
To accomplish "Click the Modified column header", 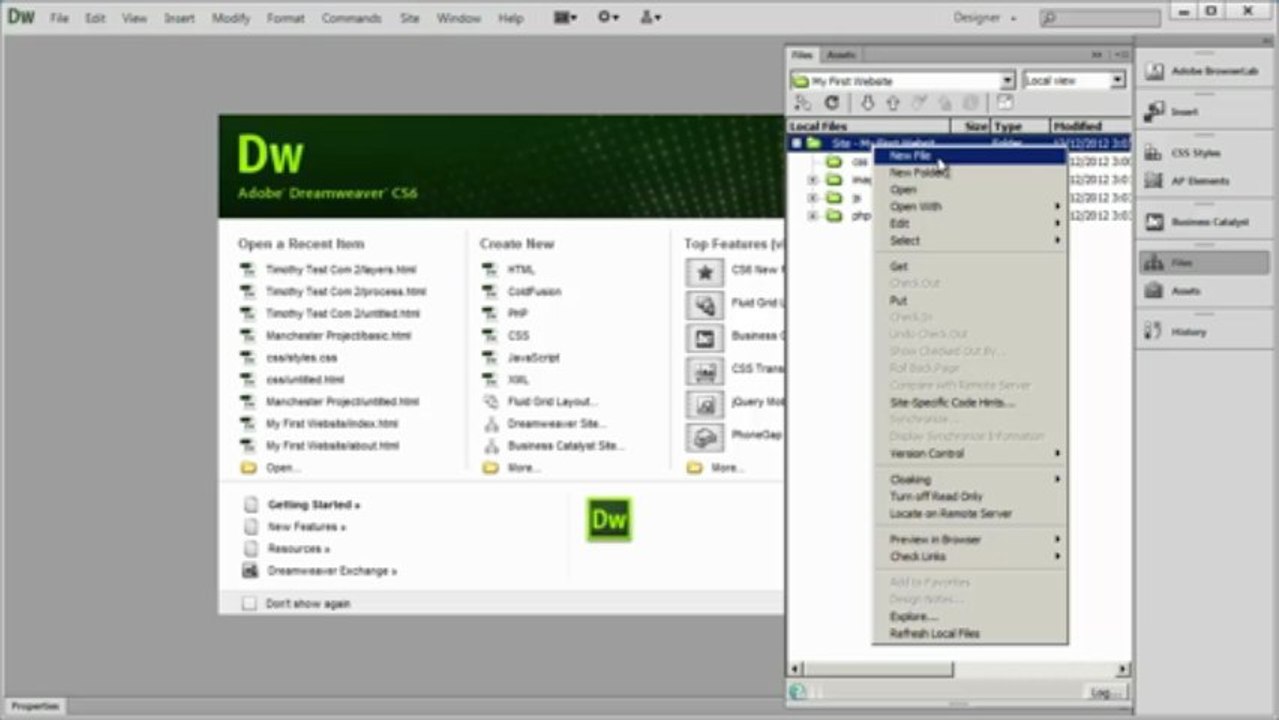I will 1090,126.
